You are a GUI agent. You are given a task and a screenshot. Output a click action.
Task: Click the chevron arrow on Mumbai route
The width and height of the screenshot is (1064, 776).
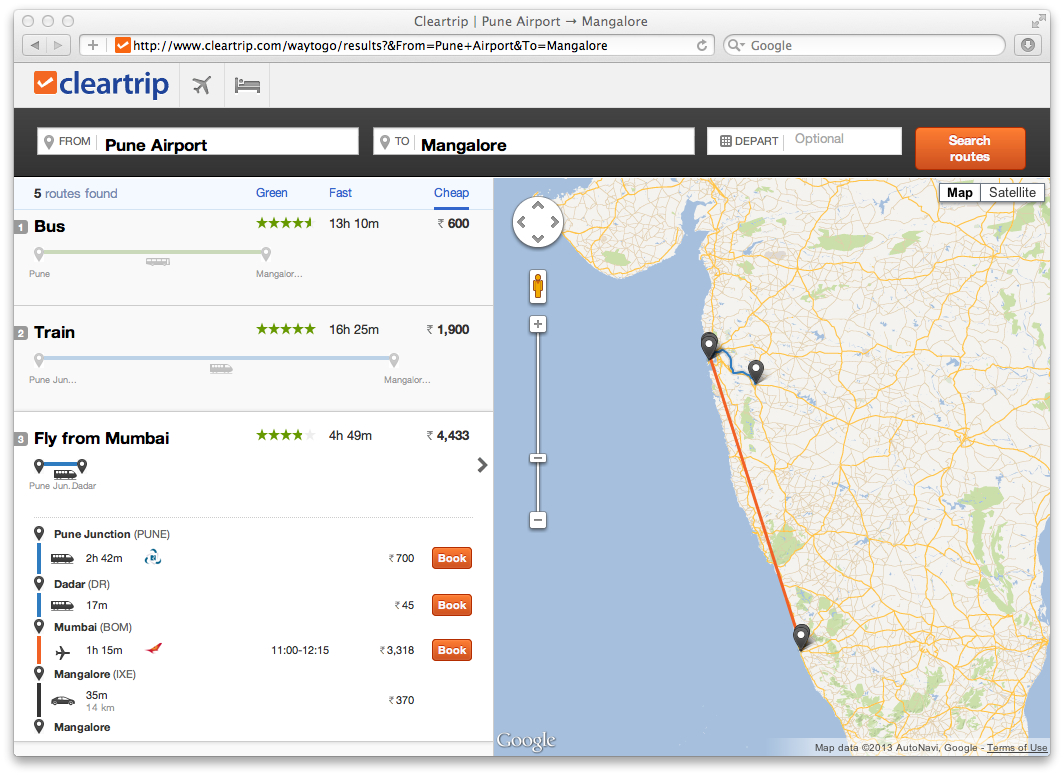click(x=482, y=465)
